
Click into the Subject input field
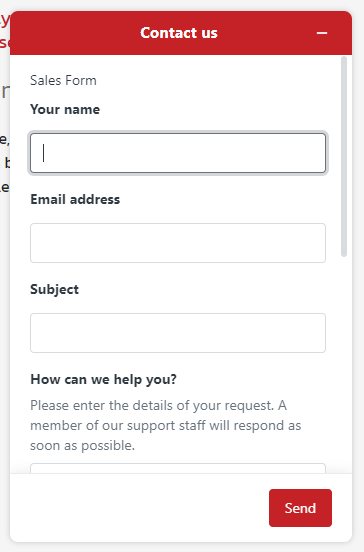pos(178,333)
